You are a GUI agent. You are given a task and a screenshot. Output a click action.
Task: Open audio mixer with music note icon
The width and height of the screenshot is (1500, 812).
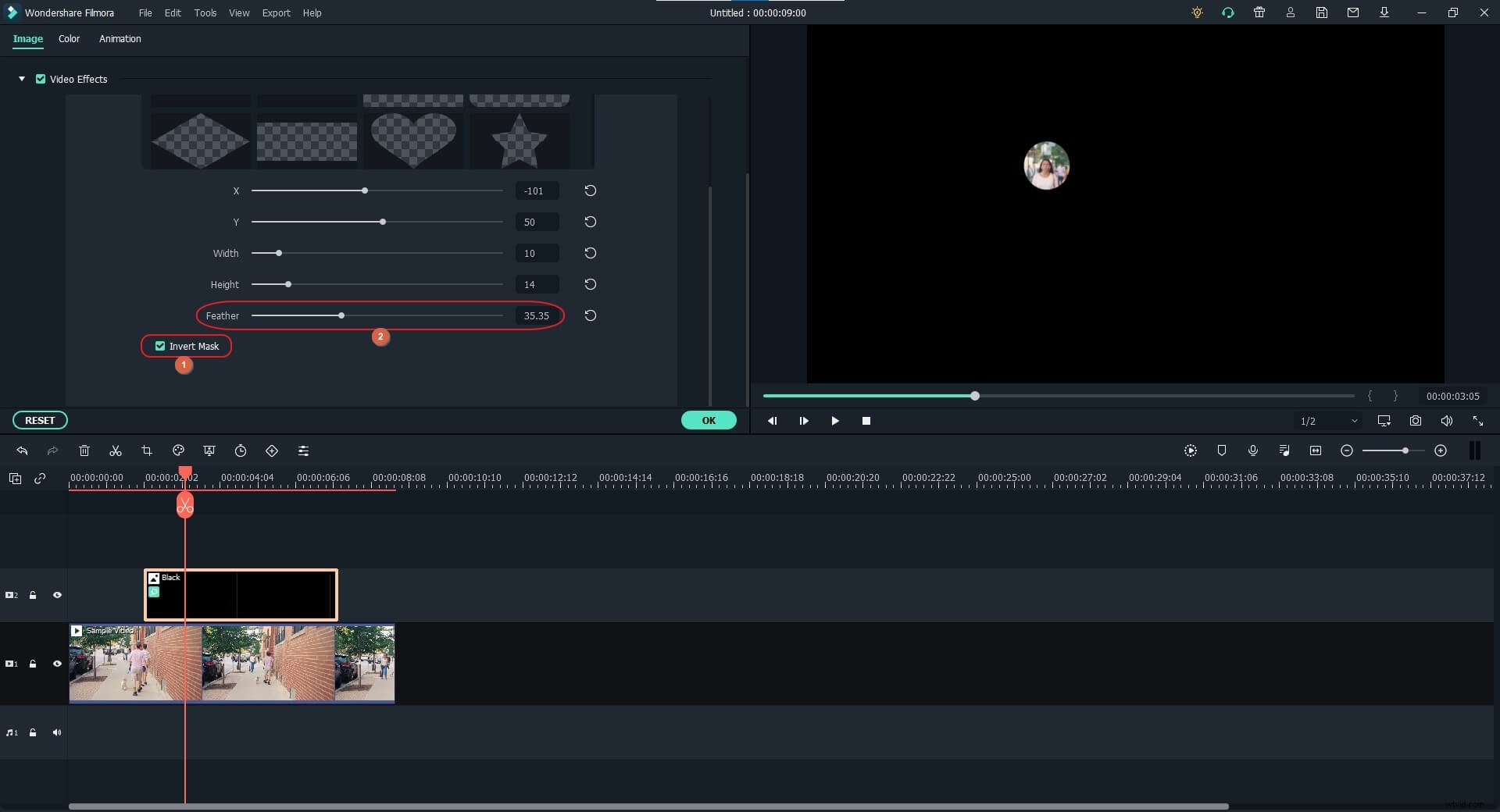point(1284,451)
